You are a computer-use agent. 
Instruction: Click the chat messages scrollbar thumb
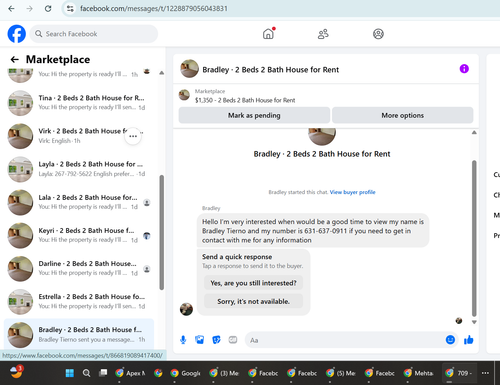coord(474,238)
